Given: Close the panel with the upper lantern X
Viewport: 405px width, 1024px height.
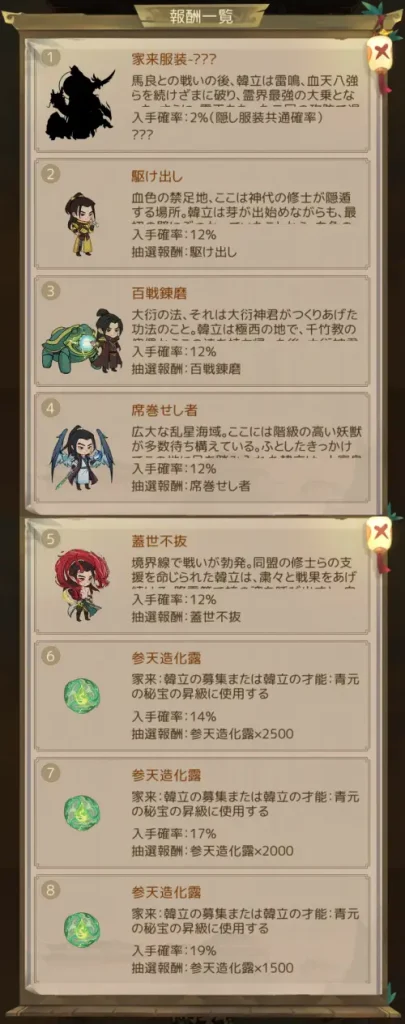Looking at the screenshot, I should pyautogui.click(x=381, y=53).
